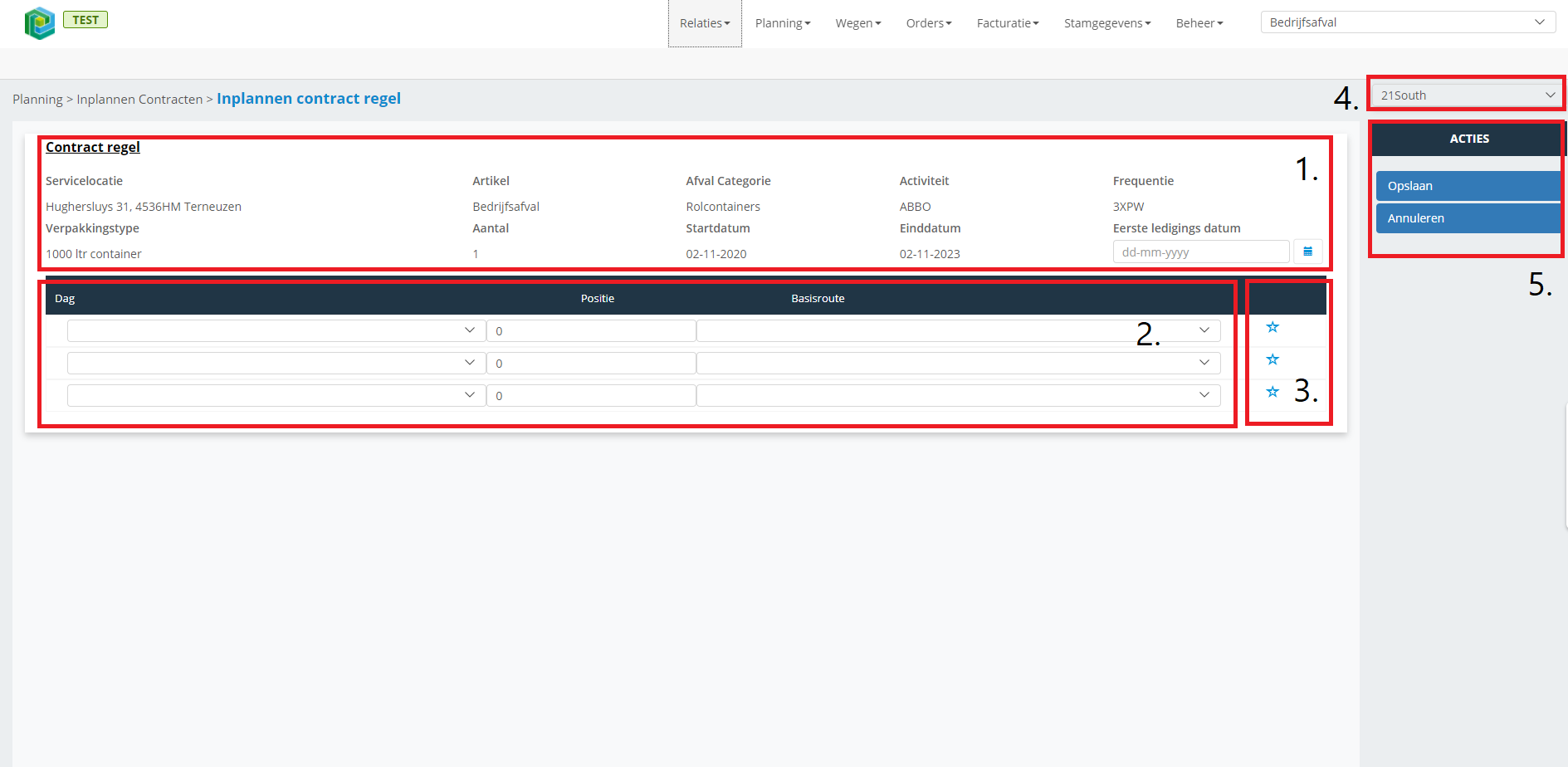Open the Stamgegevens menu
1568x767 pixels.
point(1107,23)
